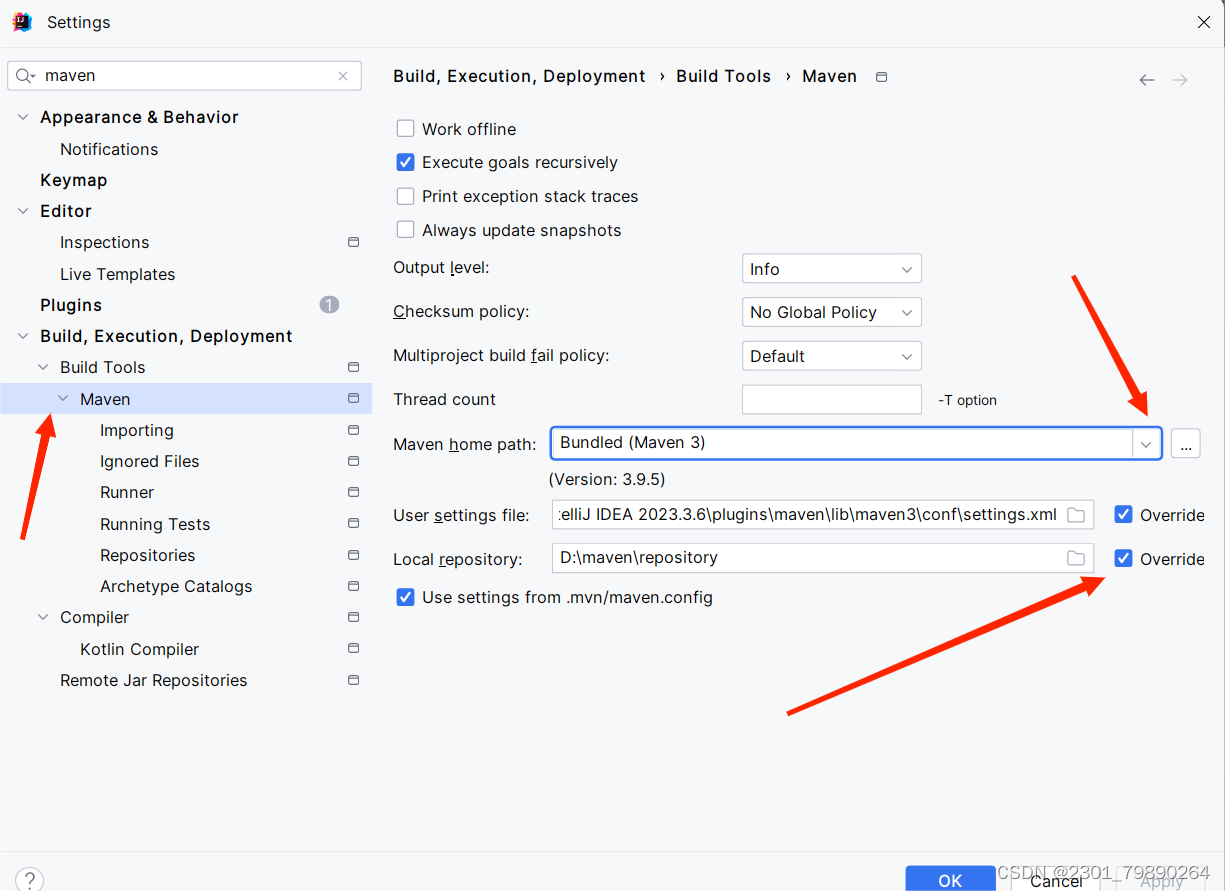The image size is (1225, 891).
Task: Click the project-level icon beside Ignored Files
Action: pyautogui.click(x=353, y=461)
